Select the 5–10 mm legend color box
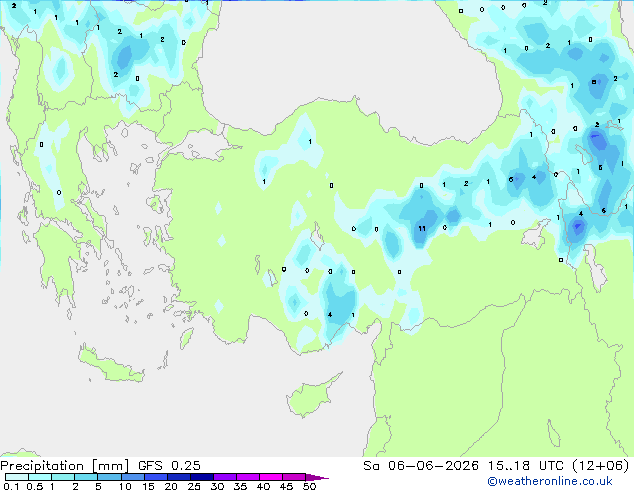 (x=109, y=477)
